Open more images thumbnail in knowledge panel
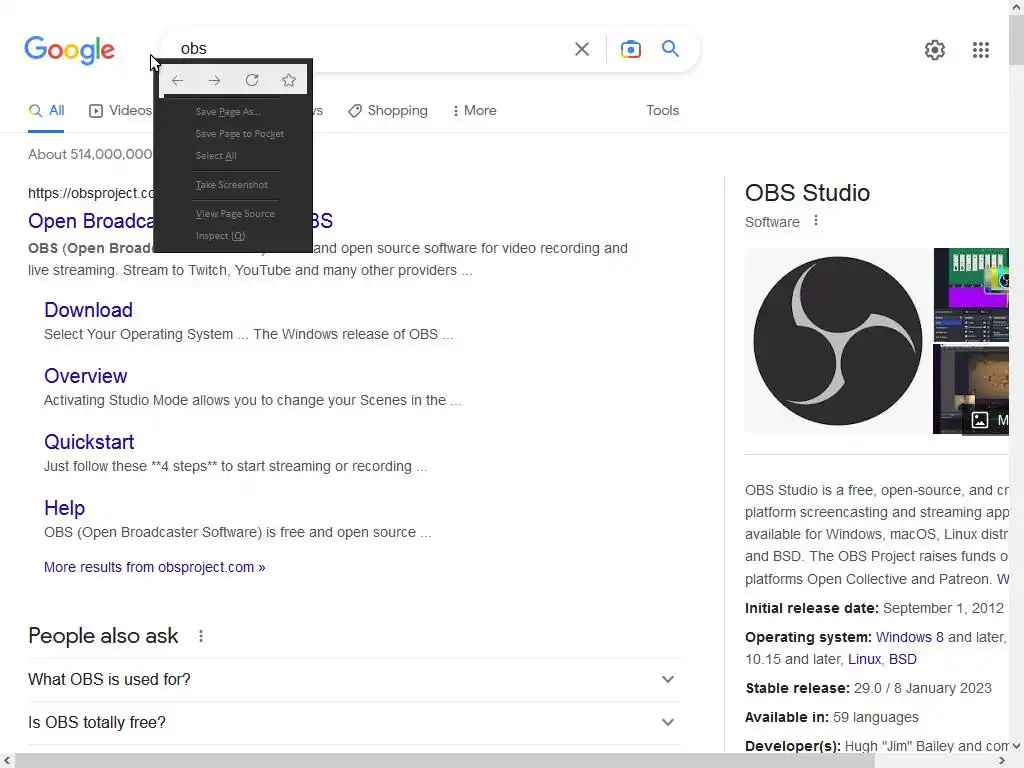Screen dimensions: 1024x768 click(971, 389)
